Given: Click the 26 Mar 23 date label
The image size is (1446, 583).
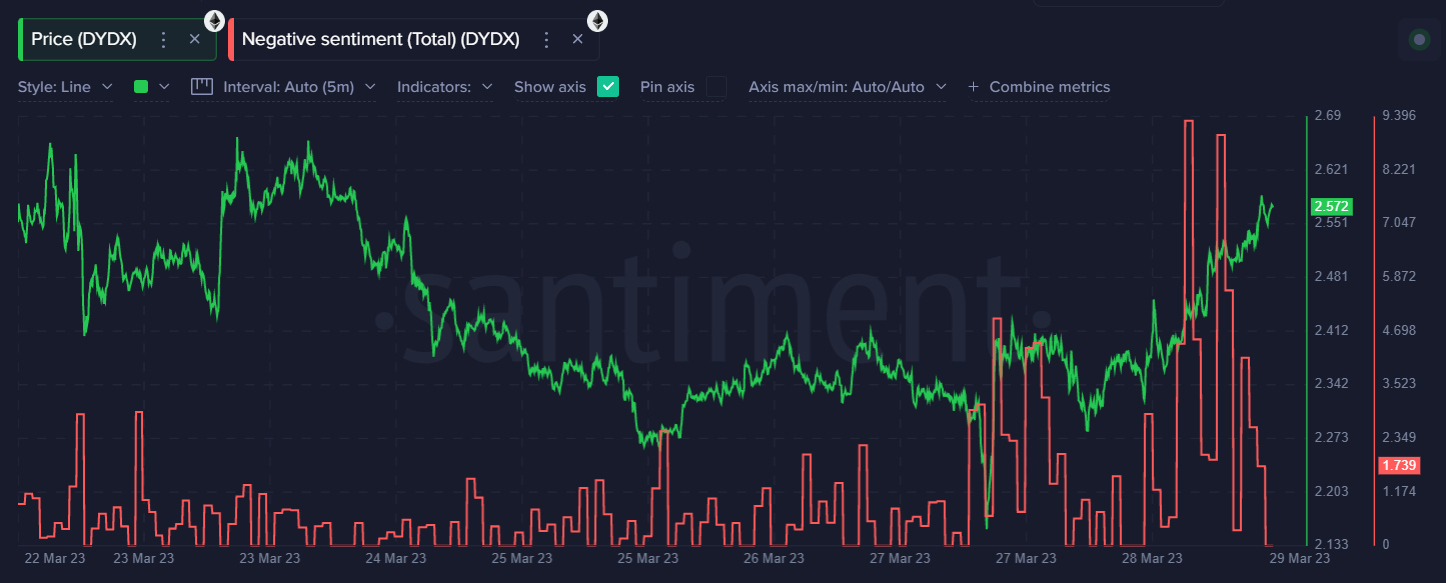Looking at the screenshot, I should click(x=775, y=559).
